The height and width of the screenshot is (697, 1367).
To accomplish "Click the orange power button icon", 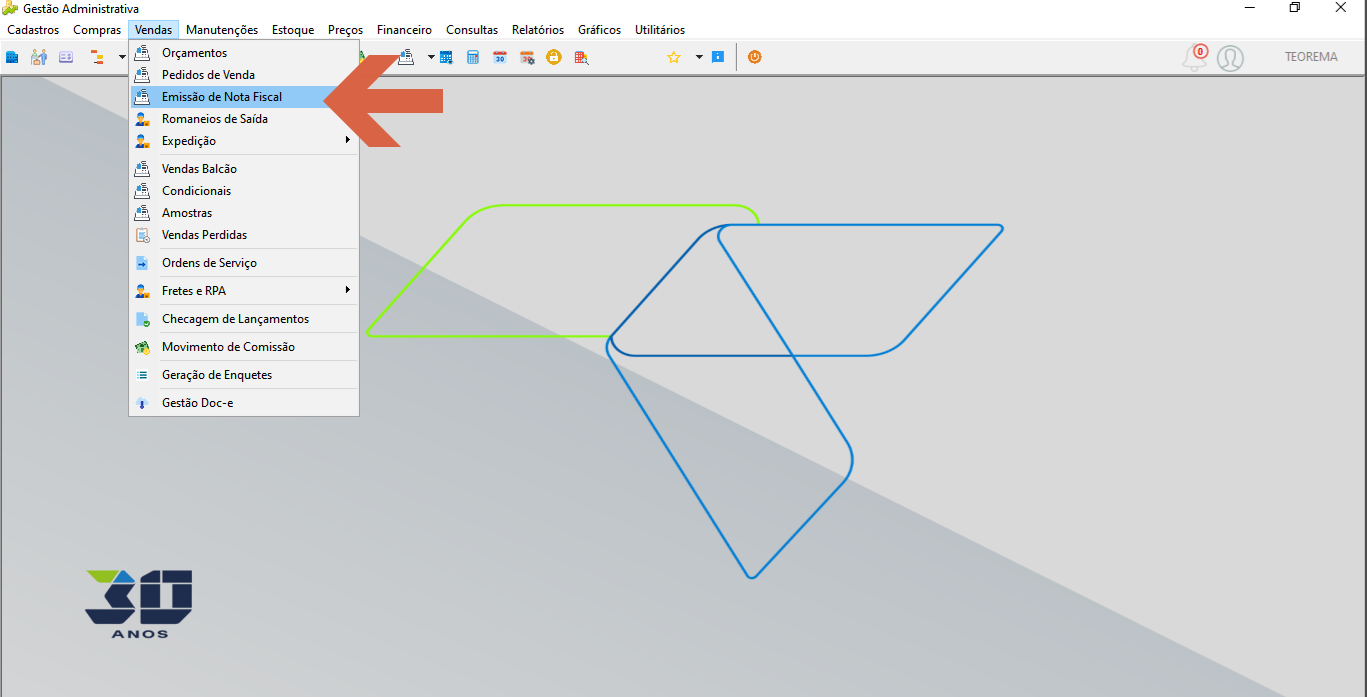I will point(755,57).
